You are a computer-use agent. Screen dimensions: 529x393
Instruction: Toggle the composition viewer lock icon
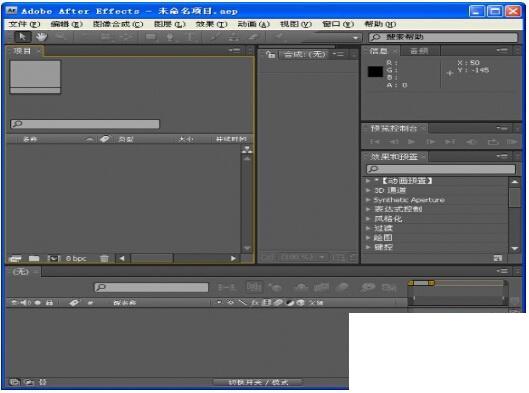click(270, 54)
